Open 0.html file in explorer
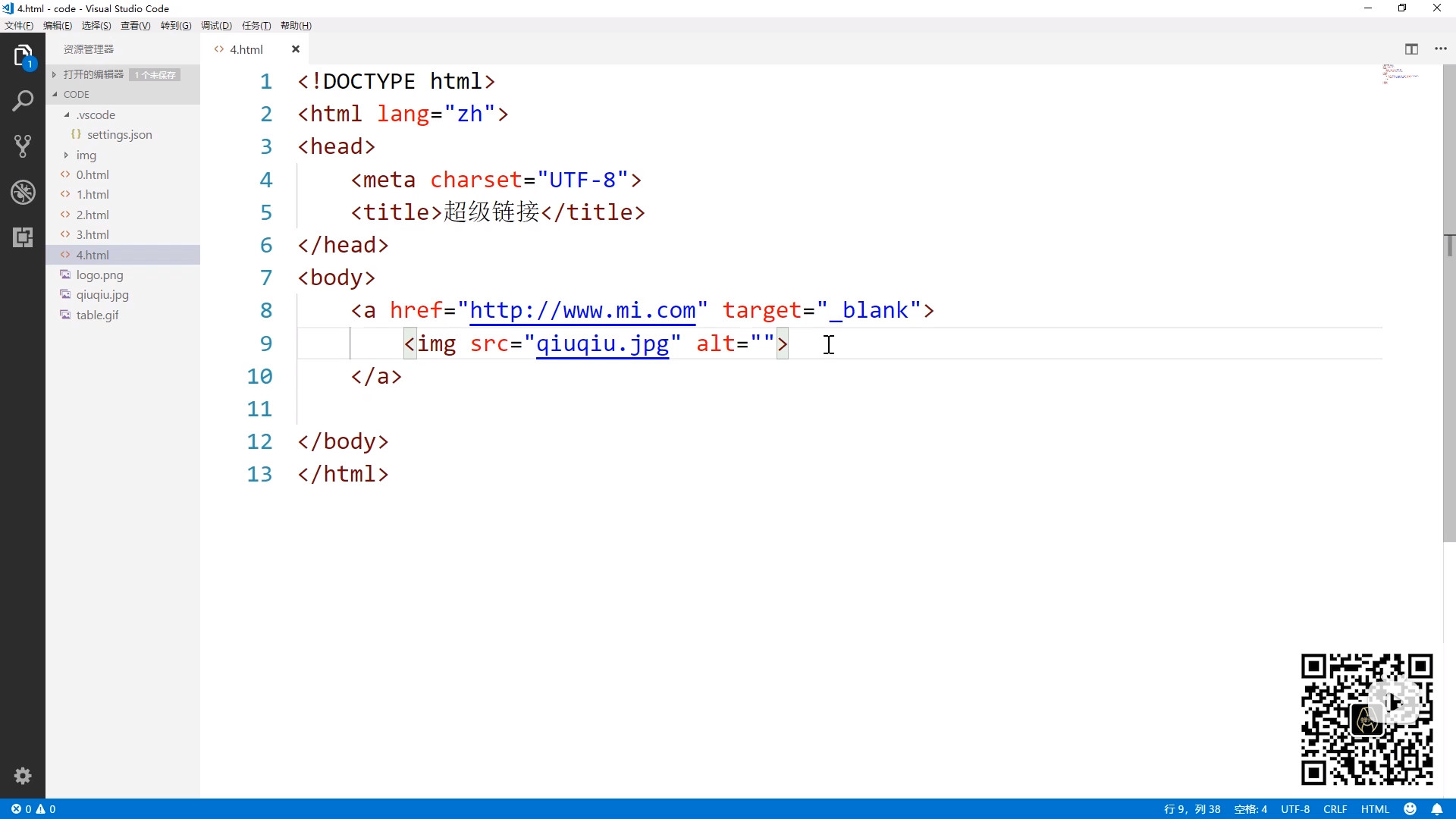Viewport: 1456px width, 819px height. pos(93,174)
